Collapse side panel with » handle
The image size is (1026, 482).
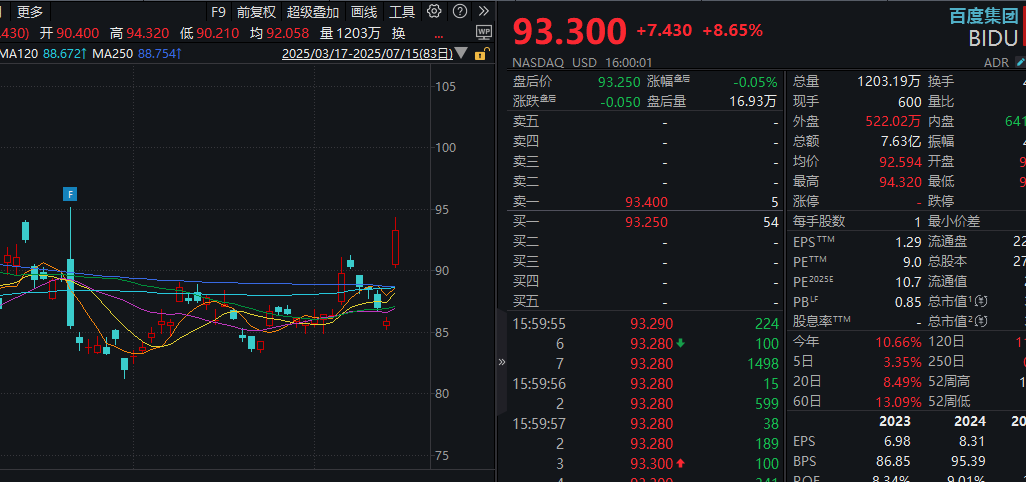[x=502, y=362]
